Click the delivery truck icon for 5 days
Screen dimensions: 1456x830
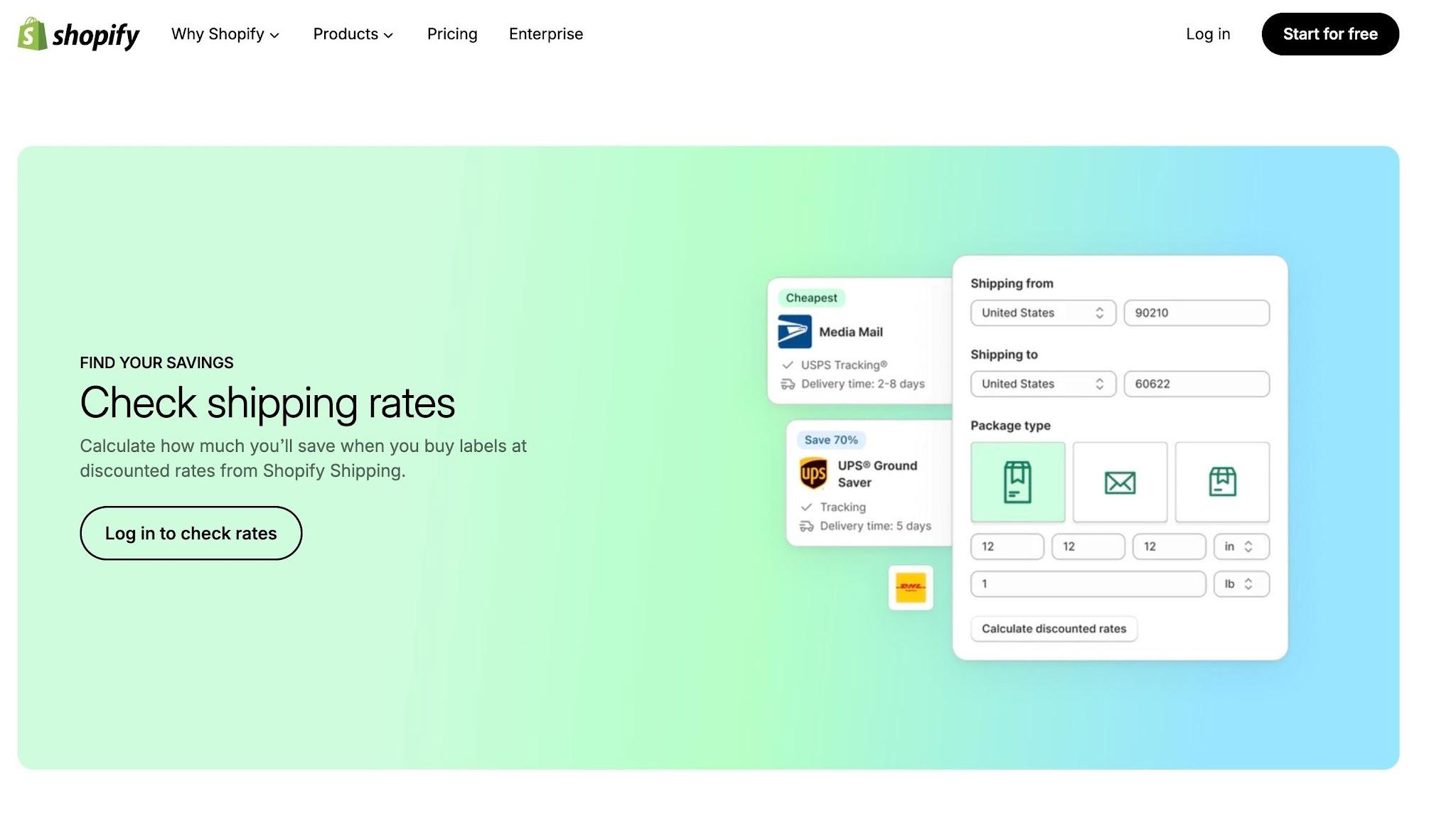coord(806,527)
